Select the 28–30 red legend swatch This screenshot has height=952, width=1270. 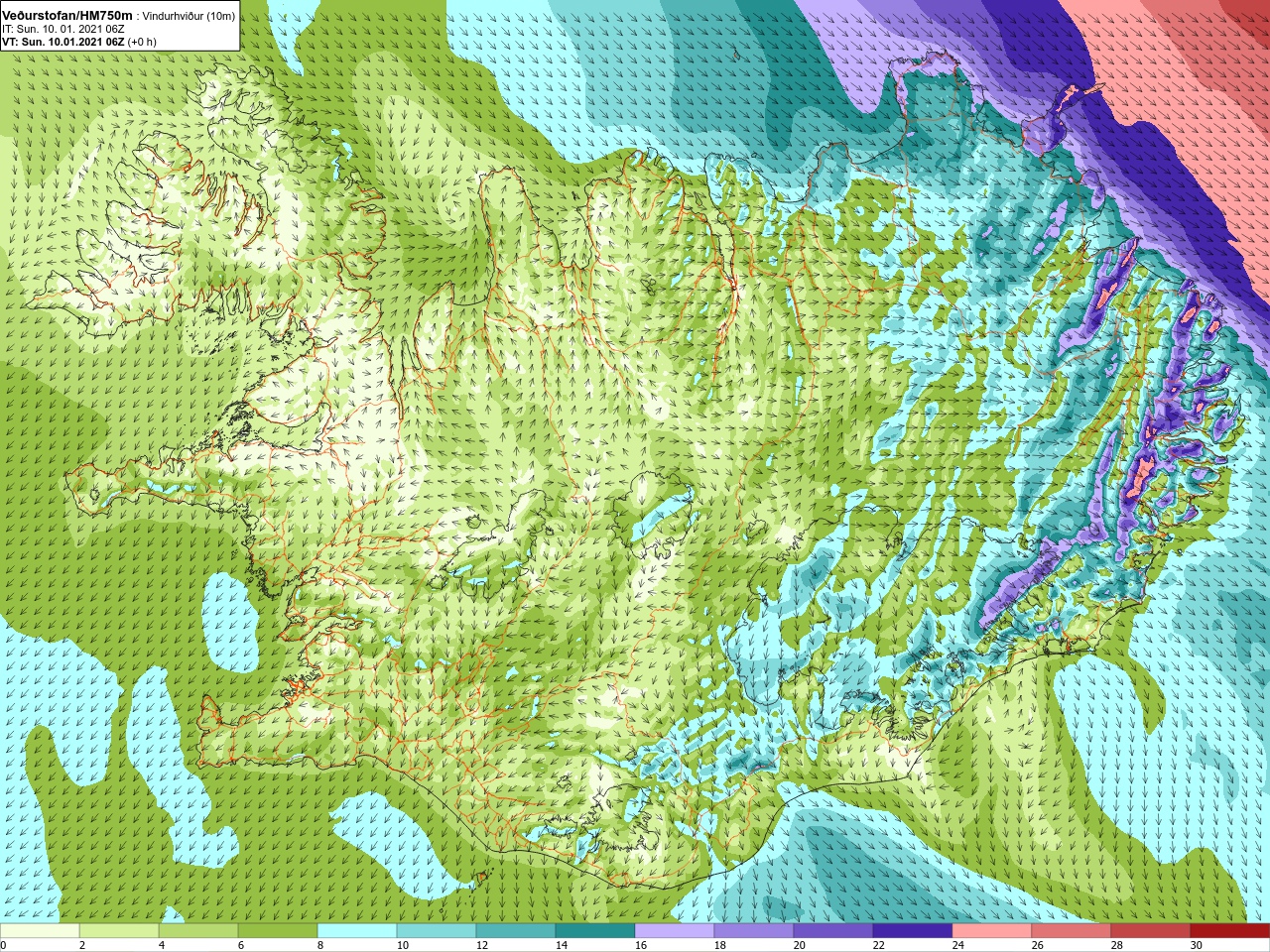click(x=1151, y=931)
